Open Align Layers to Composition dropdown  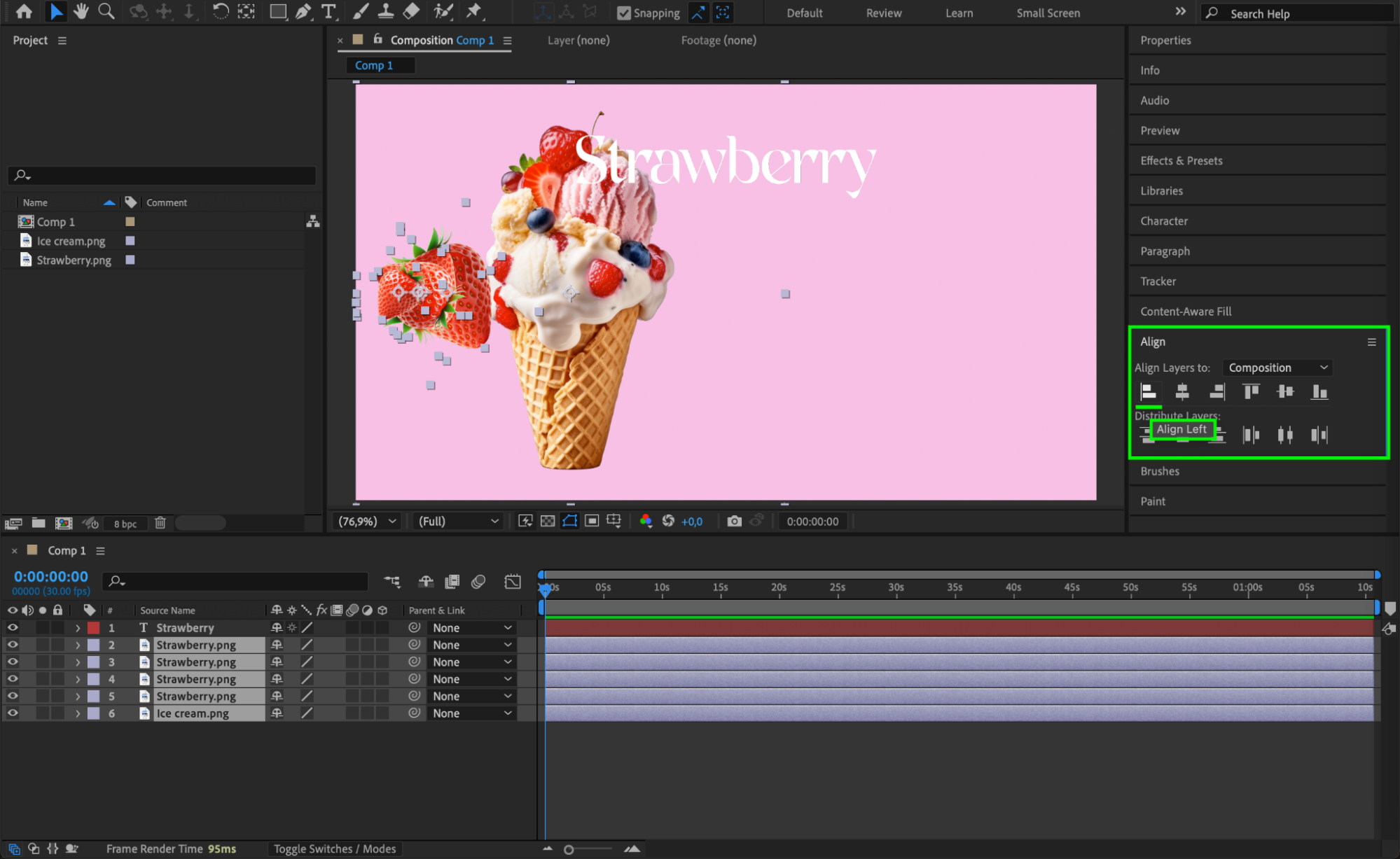[1277, 368]
